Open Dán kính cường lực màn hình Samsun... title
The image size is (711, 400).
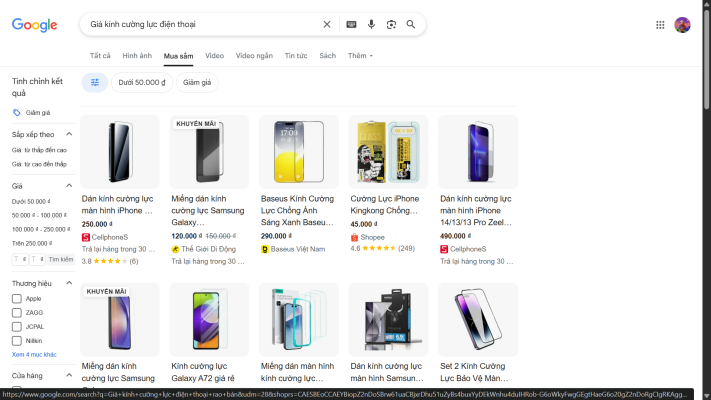click(x=387, y=372)
